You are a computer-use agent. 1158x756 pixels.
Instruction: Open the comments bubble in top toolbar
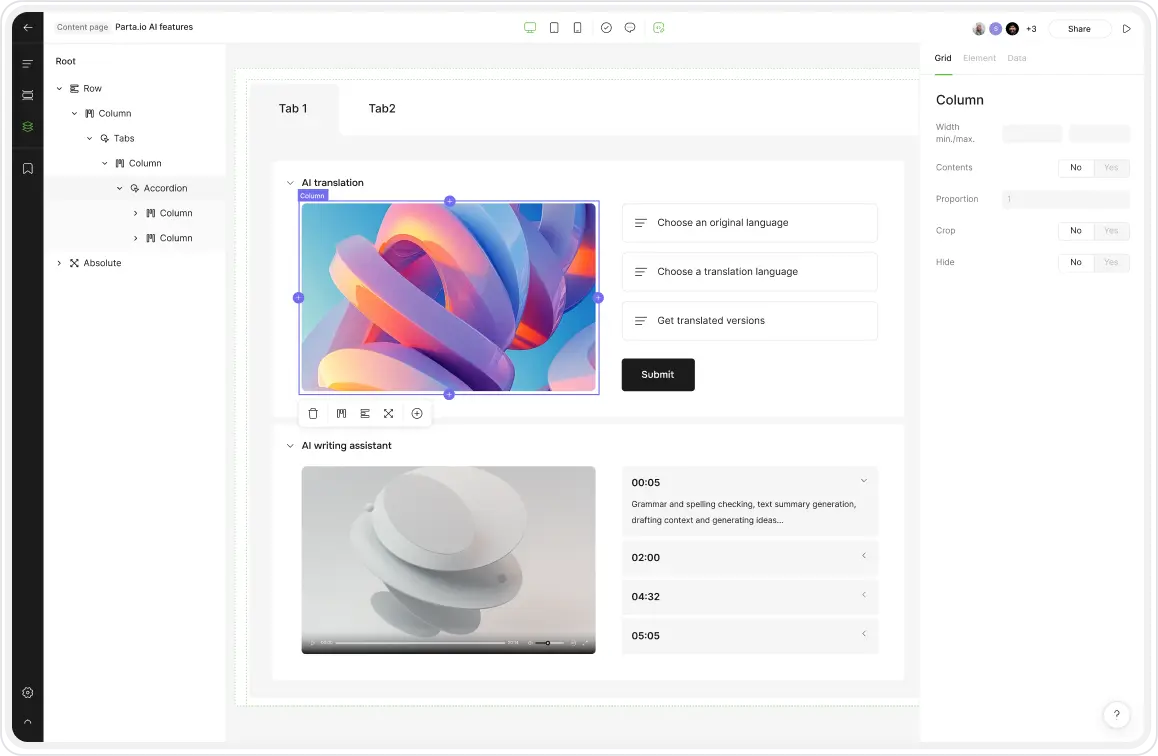(x=630, y=28)
